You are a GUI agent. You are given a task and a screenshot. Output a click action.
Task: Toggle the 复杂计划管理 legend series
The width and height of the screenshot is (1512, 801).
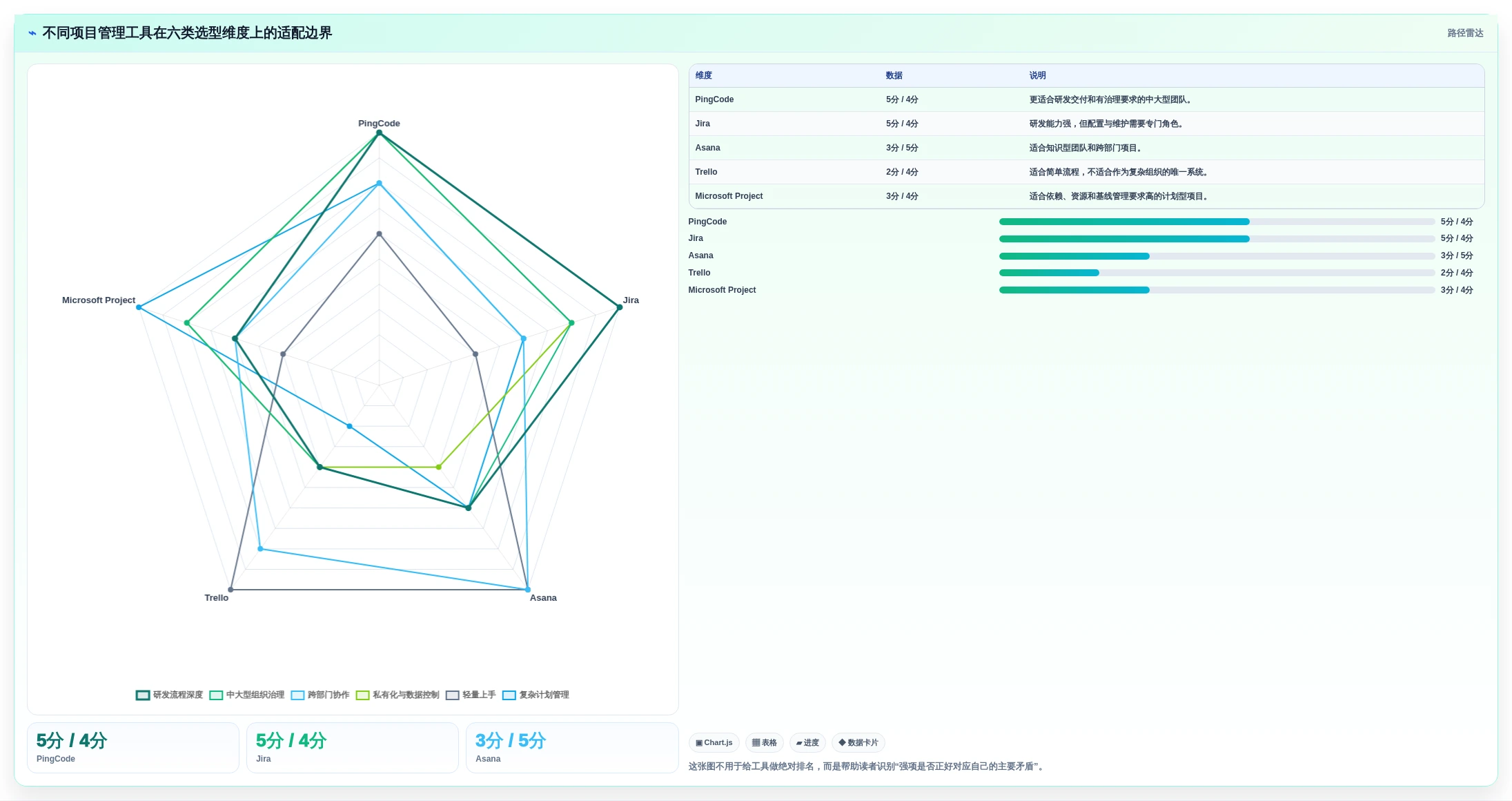pos(536,695)
